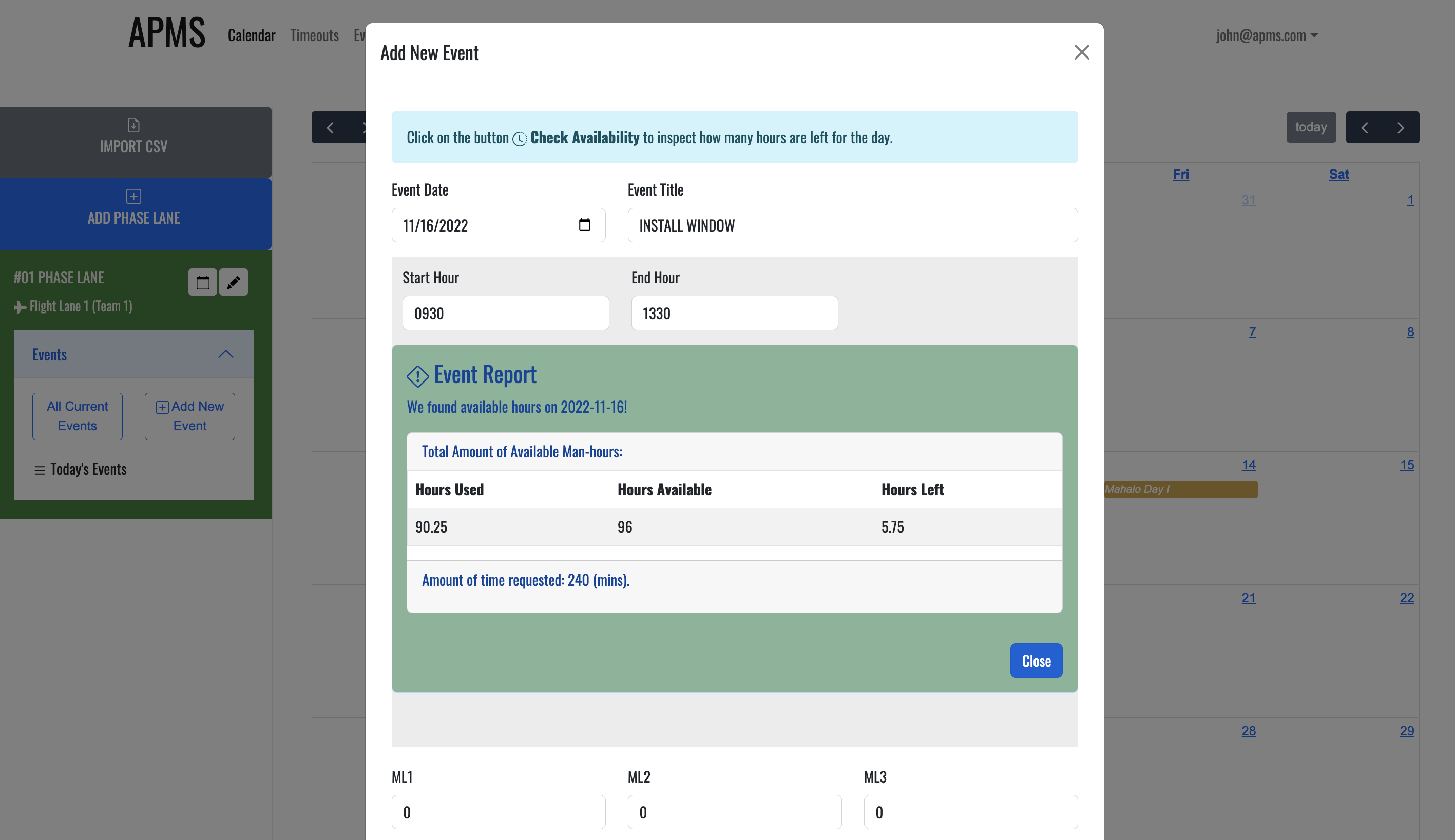
Task: Click the All Current Events button
Action: click(x=78, y=416)
